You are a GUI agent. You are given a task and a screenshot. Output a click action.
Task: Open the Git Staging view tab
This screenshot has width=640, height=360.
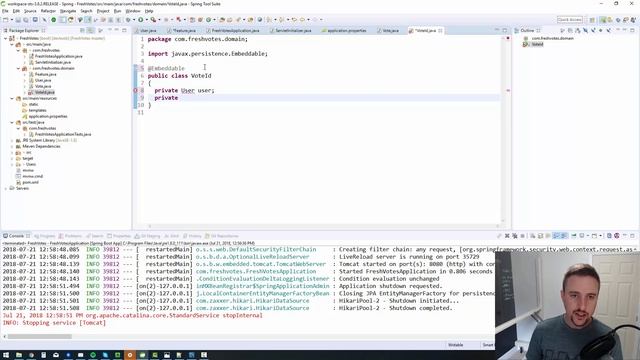147,236
